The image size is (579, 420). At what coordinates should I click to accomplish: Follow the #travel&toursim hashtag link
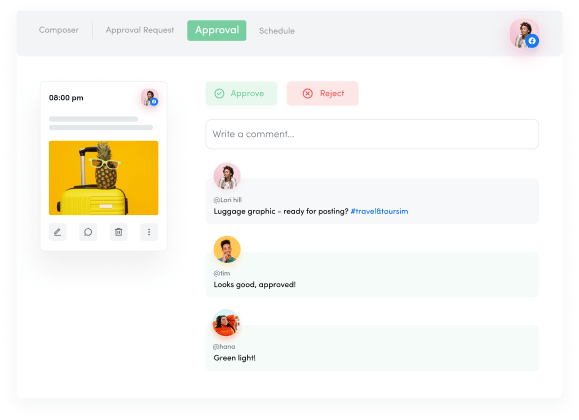pos(379,211)
